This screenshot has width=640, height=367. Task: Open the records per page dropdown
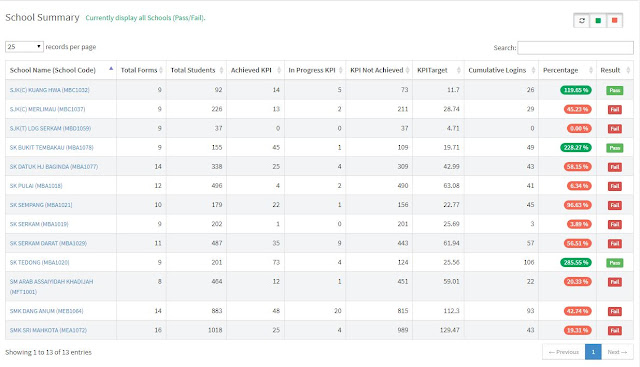click(x=24, y=47)
